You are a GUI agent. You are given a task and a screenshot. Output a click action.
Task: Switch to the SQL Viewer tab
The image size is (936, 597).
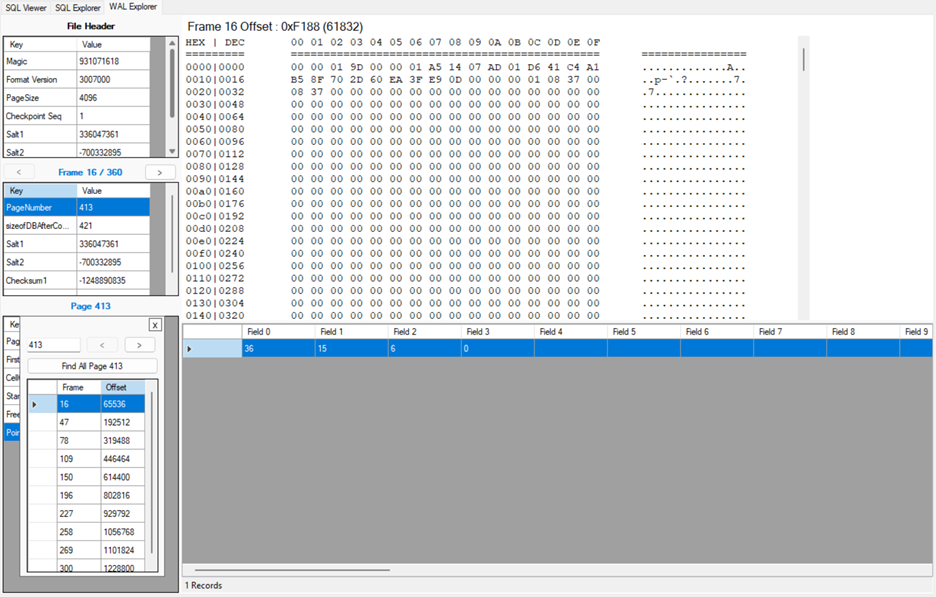pos(26,7)
